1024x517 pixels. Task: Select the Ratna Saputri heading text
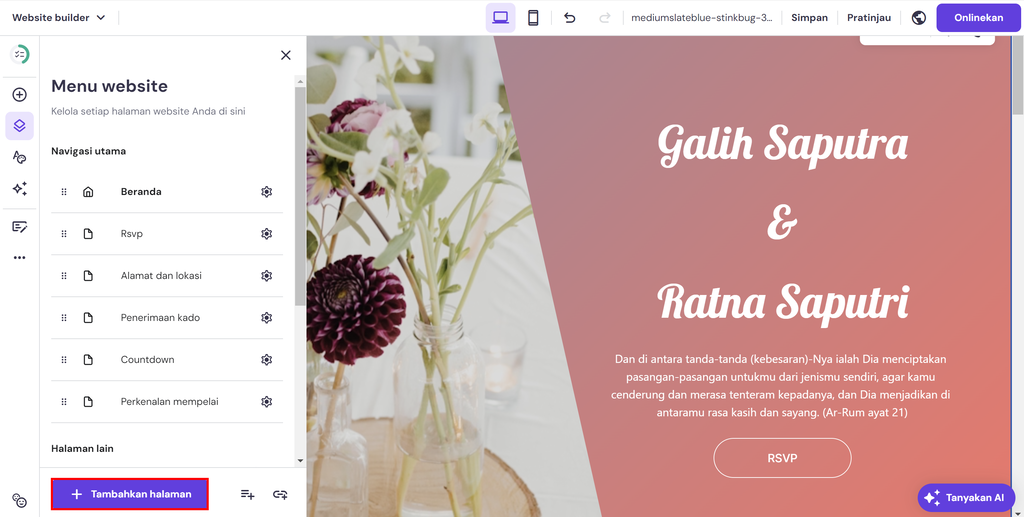pyautogui.click(x=782, y=303)
